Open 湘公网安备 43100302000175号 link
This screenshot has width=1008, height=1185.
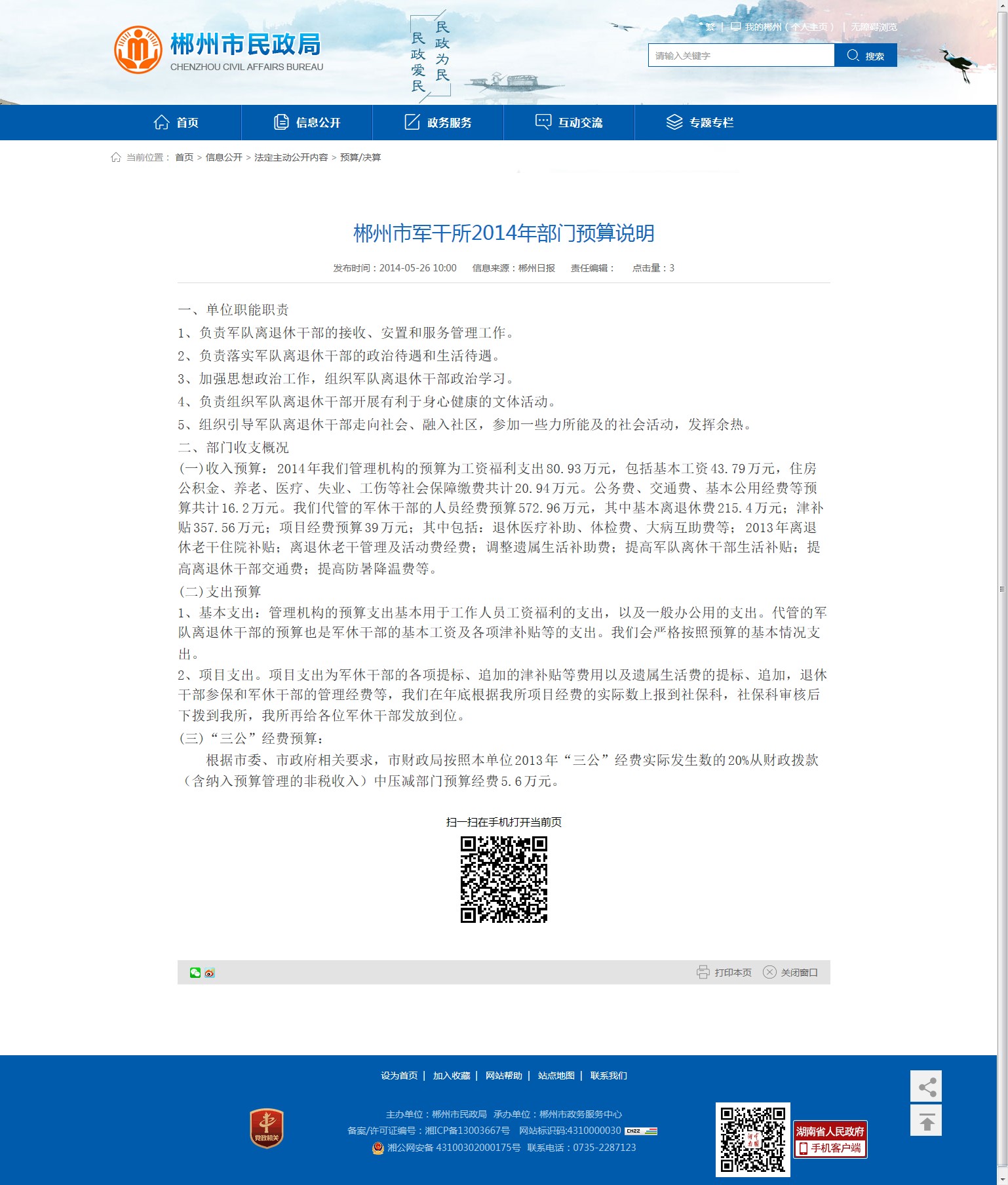(x=454, y=1148)
